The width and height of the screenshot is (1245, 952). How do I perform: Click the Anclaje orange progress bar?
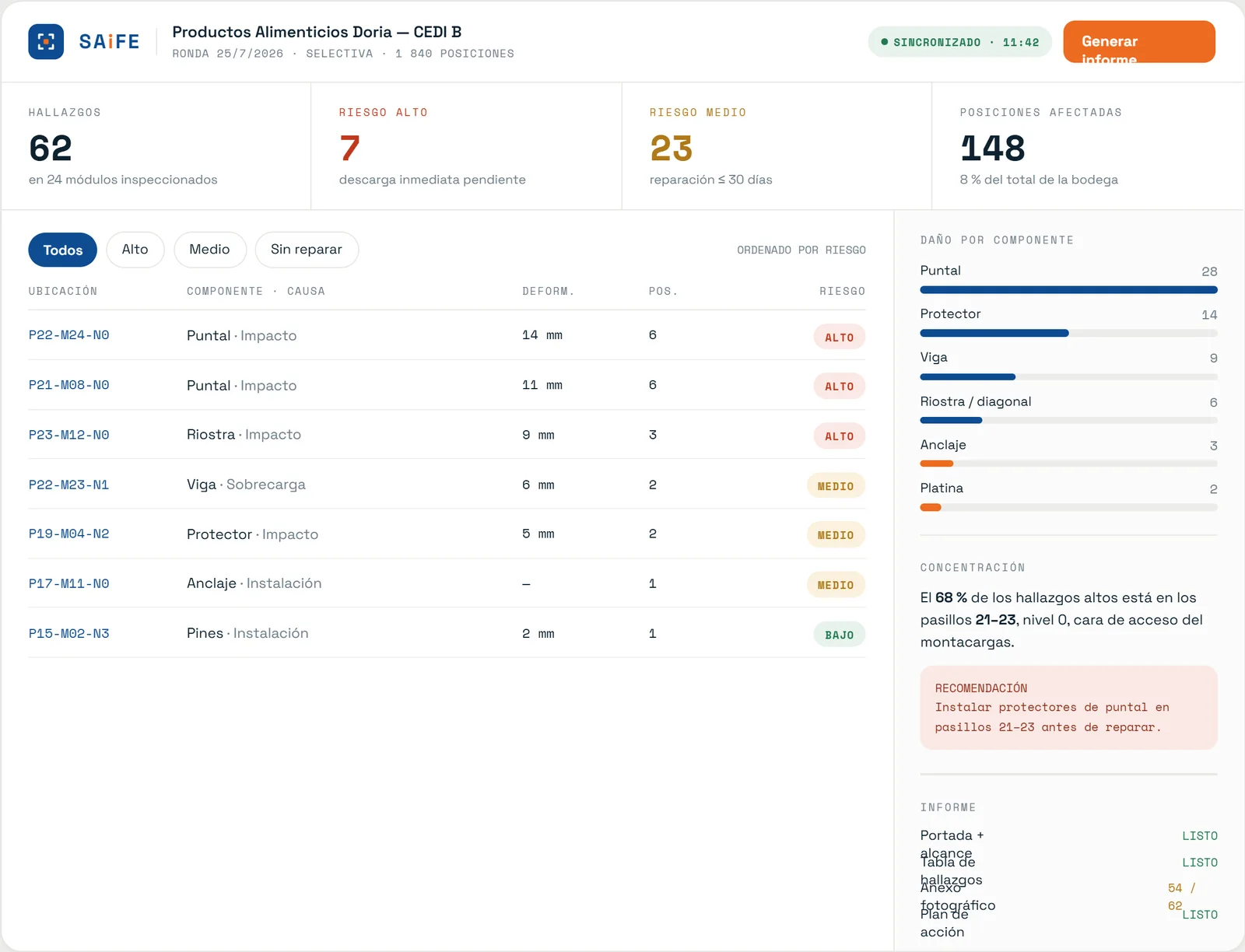click(937, 464)
